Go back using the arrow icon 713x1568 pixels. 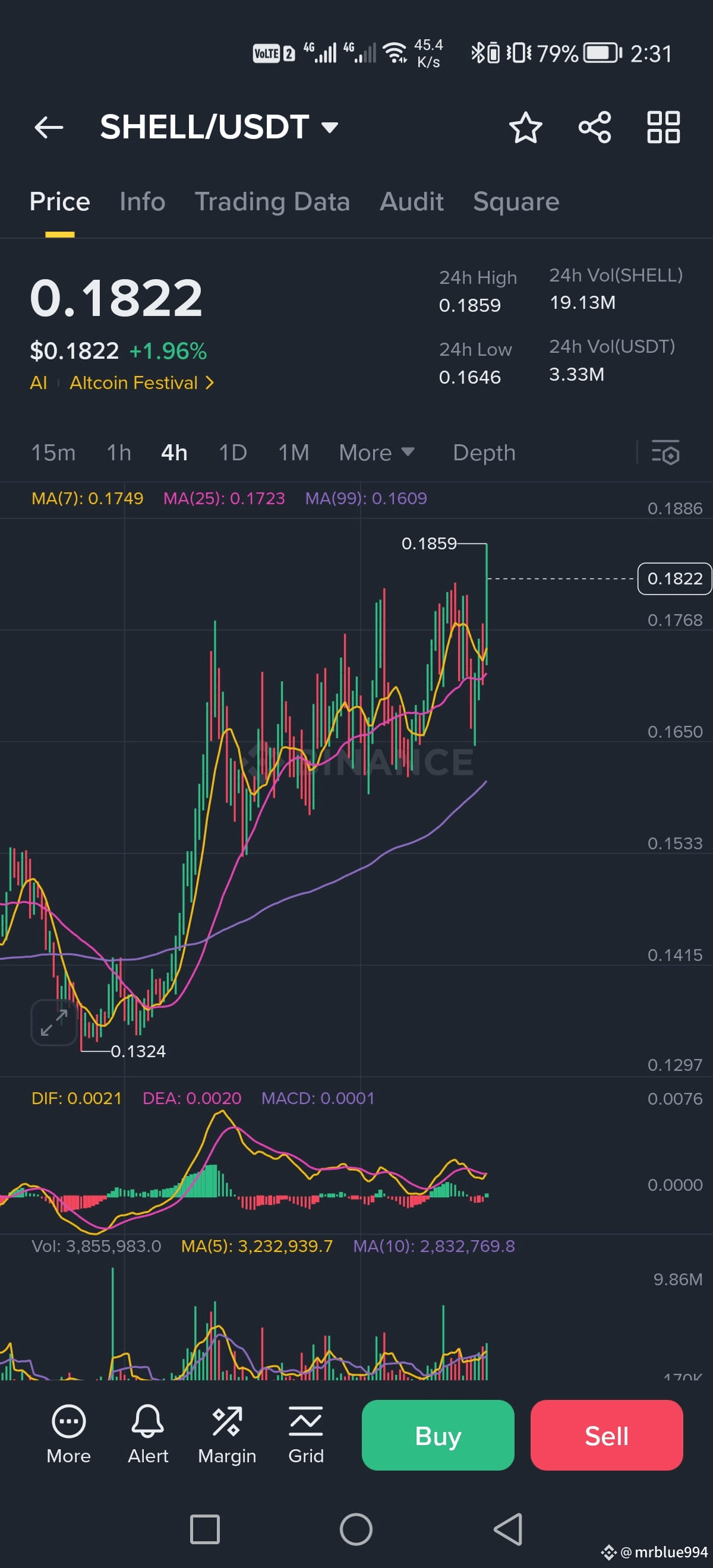pos(49,127)
